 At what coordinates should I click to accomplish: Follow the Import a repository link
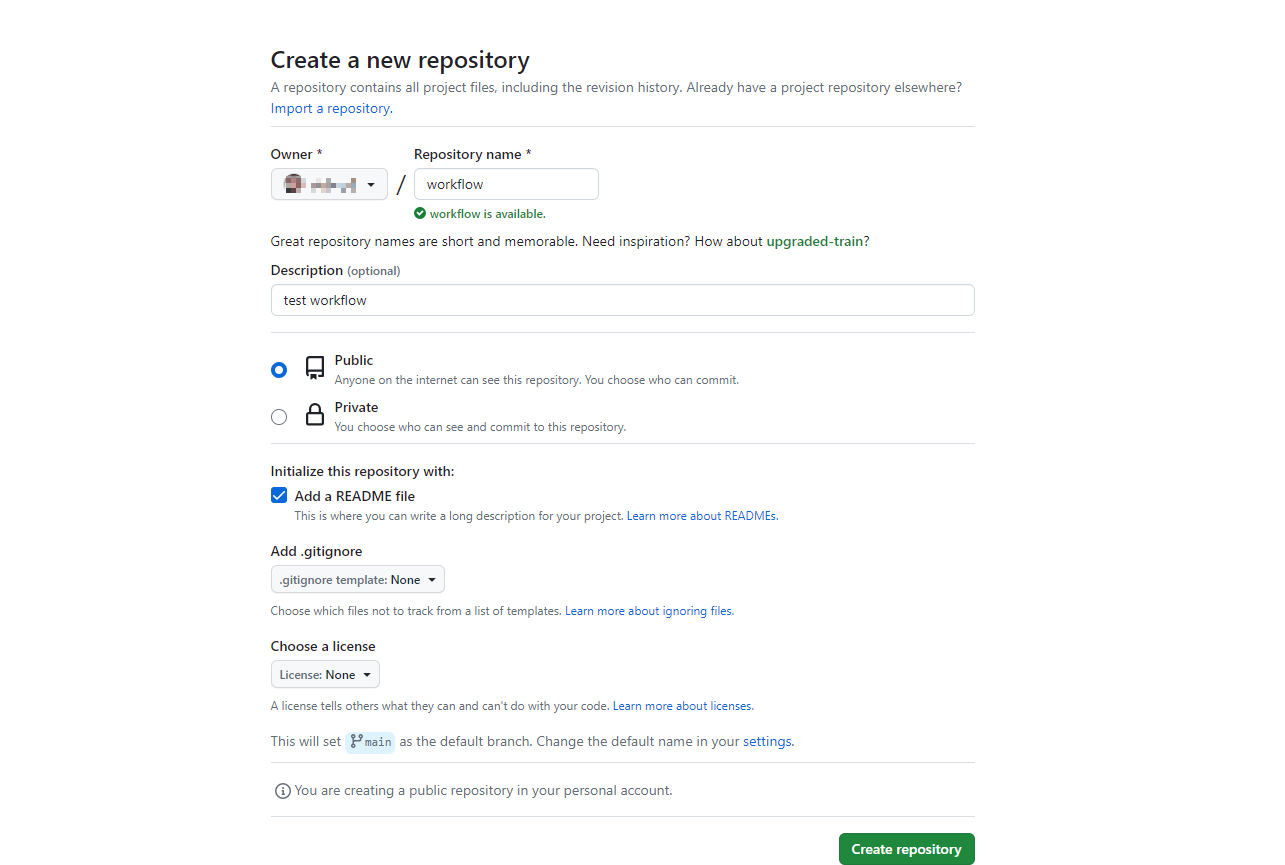coord(331,108)
